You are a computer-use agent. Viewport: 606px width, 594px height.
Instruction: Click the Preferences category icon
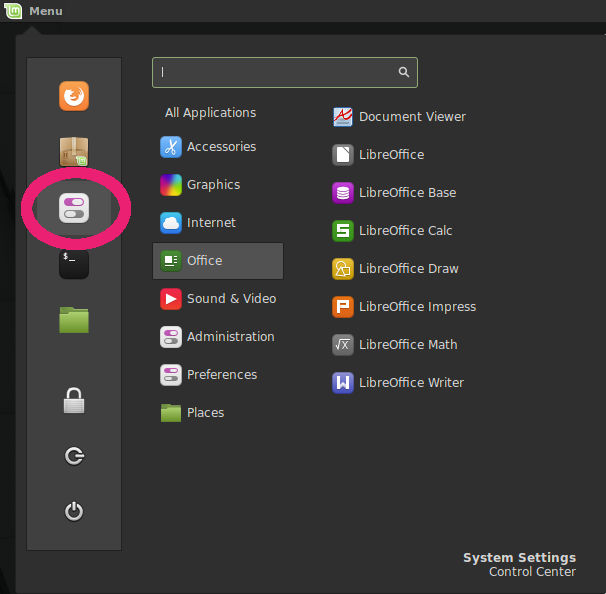point(171,374)
